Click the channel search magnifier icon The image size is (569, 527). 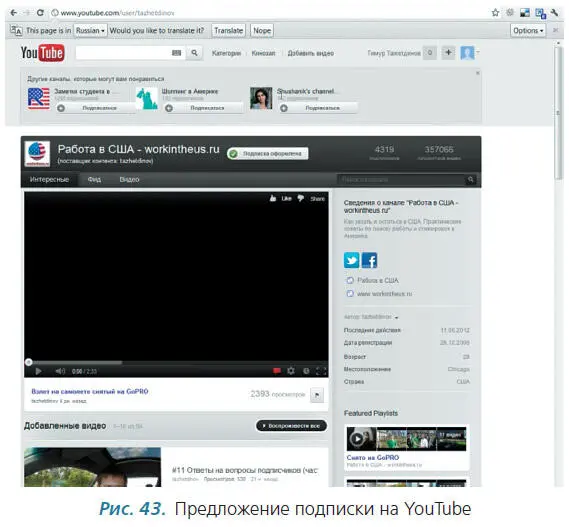471,180
